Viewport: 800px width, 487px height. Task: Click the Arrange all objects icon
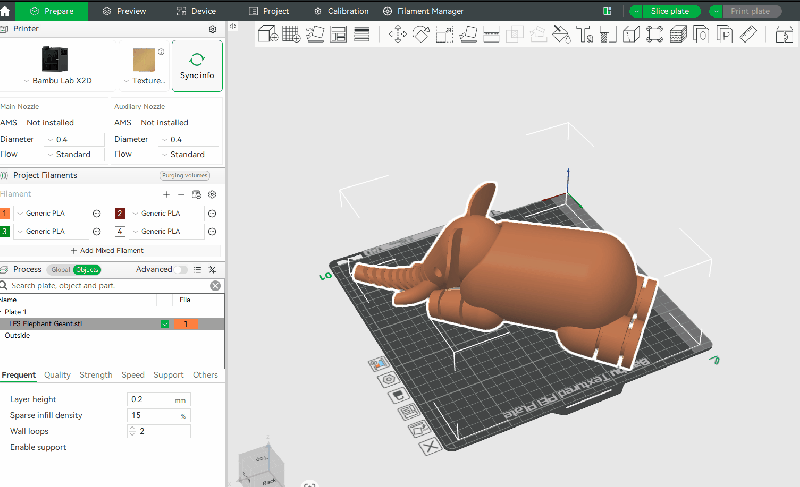tap(338, 35)
